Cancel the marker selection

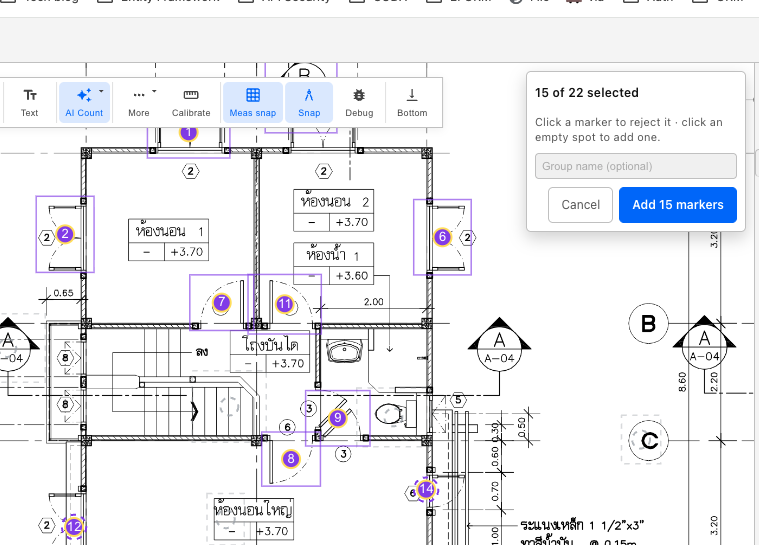(580, 205)
